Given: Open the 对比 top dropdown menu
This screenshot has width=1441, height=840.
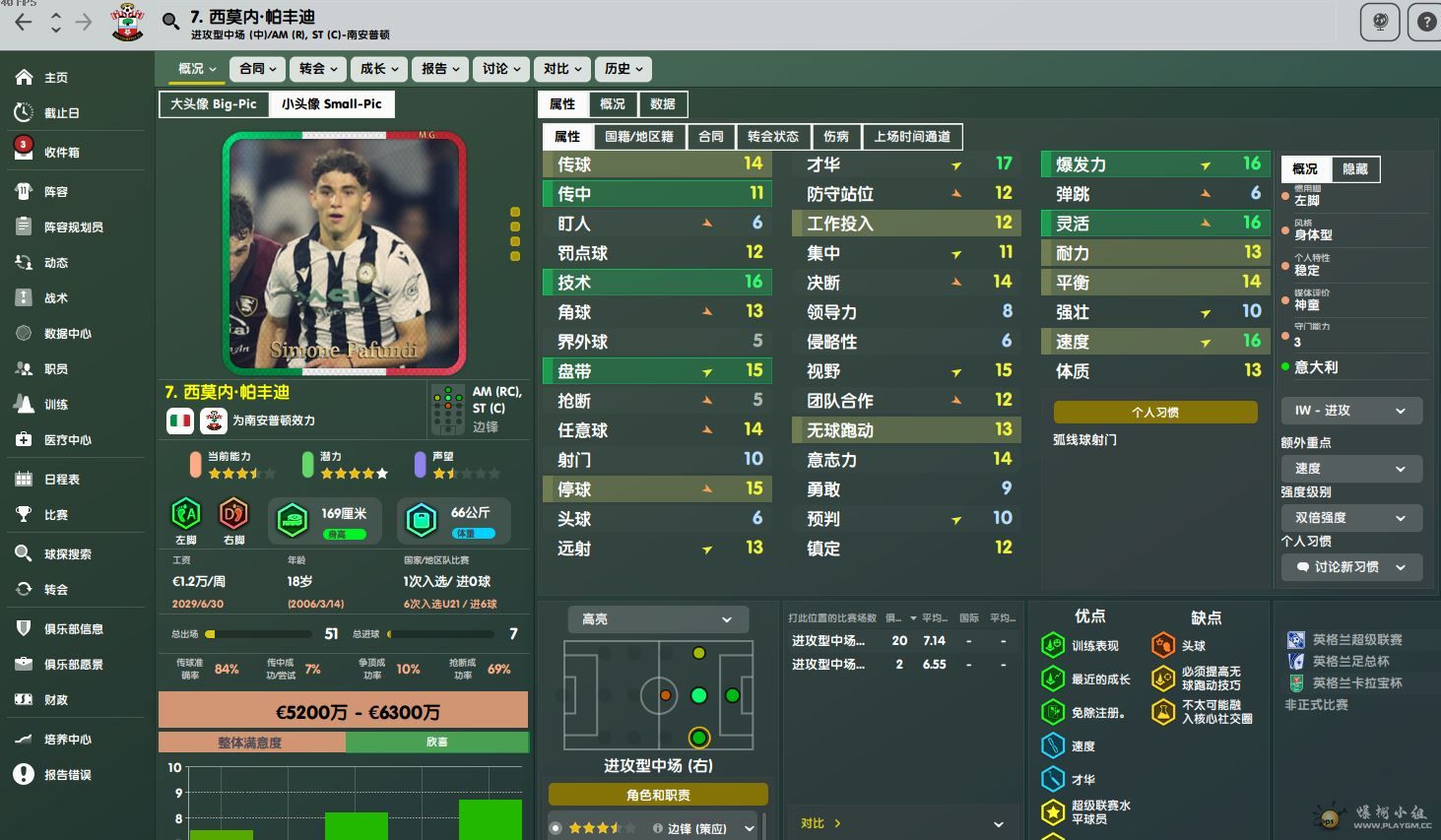Looking at the screenshot, I should click(x=563, y=68).
